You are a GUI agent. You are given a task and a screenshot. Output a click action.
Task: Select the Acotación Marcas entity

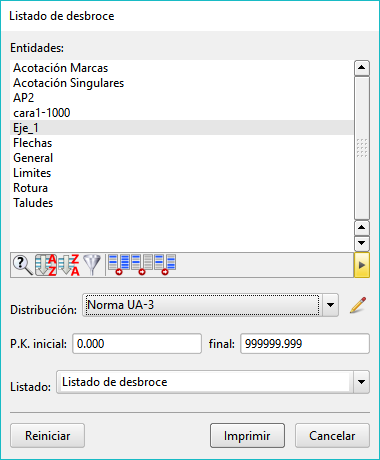[182, 68]
